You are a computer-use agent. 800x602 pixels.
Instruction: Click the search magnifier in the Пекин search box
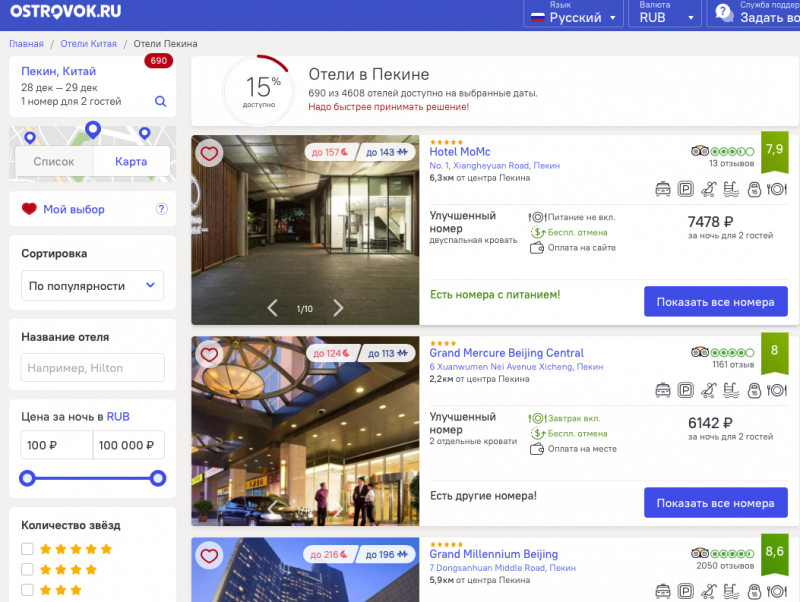[160, 101]
